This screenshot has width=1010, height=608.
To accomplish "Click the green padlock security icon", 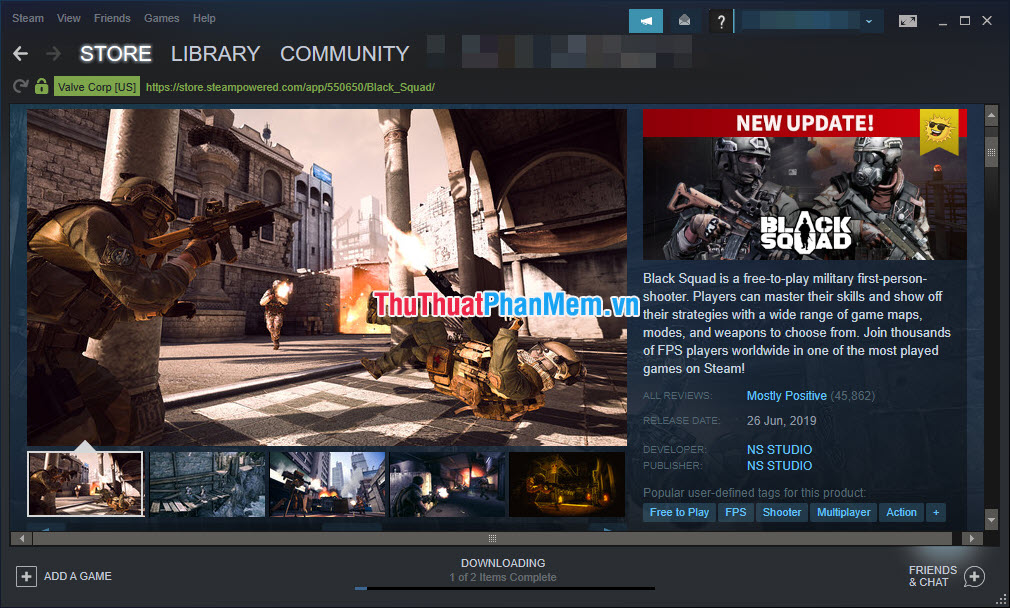I will tap(40, 87).
